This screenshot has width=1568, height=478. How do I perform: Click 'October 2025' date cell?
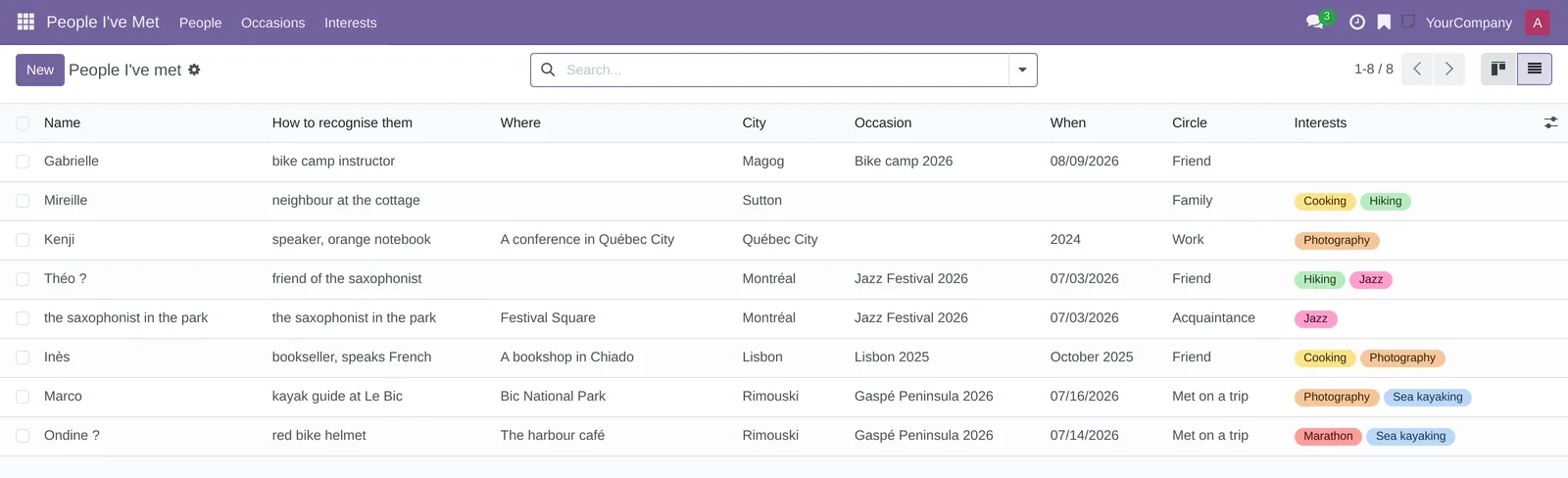coord(1092,357)
